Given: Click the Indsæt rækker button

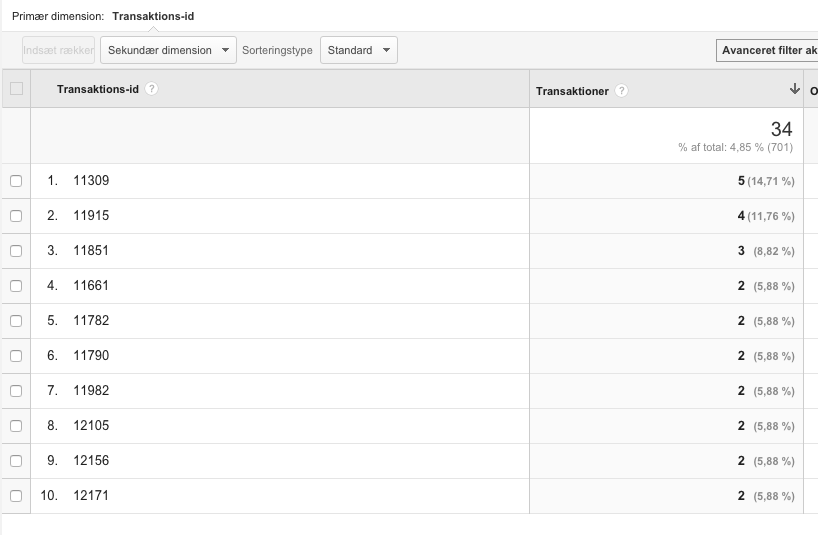Looking at the screenshot, I should point(59,50).
